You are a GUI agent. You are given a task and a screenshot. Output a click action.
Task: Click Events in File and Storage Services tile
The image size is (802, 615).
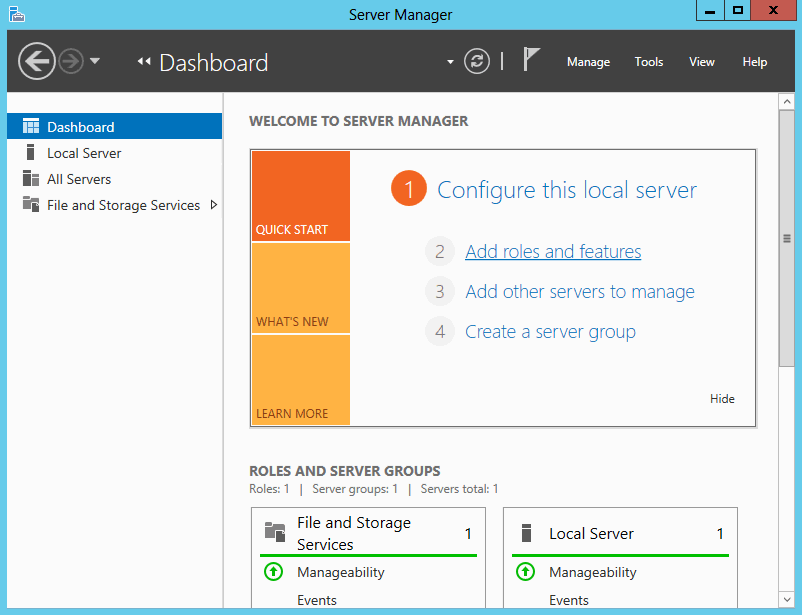pos(317,600)
